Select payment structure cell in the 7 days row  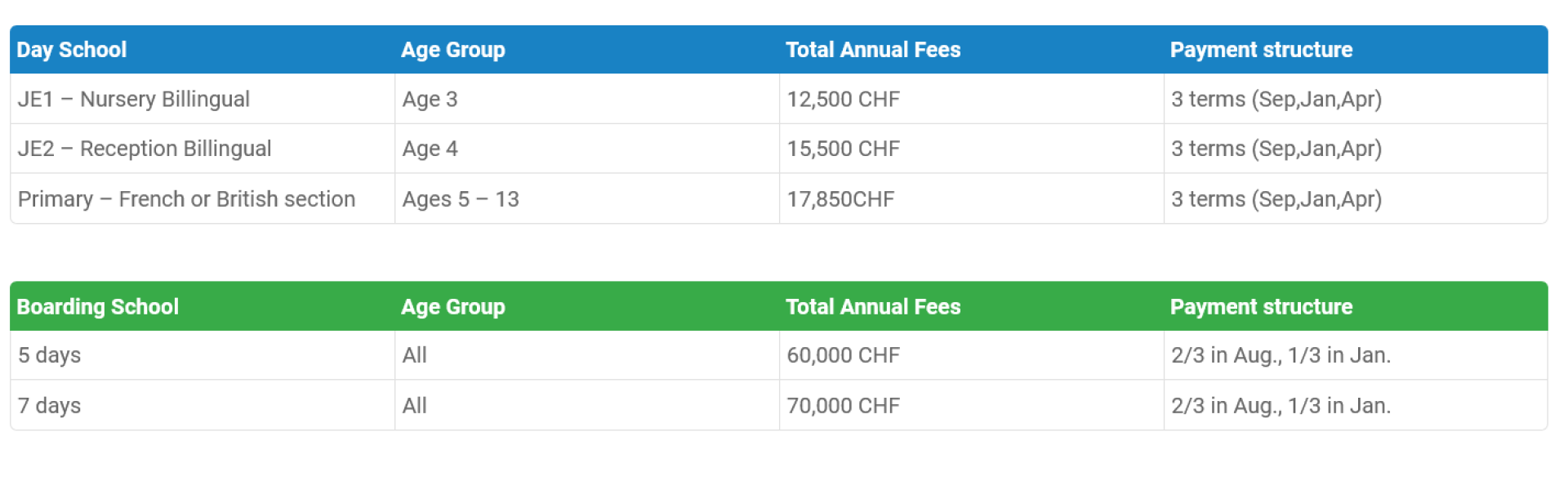point(1281,406)
